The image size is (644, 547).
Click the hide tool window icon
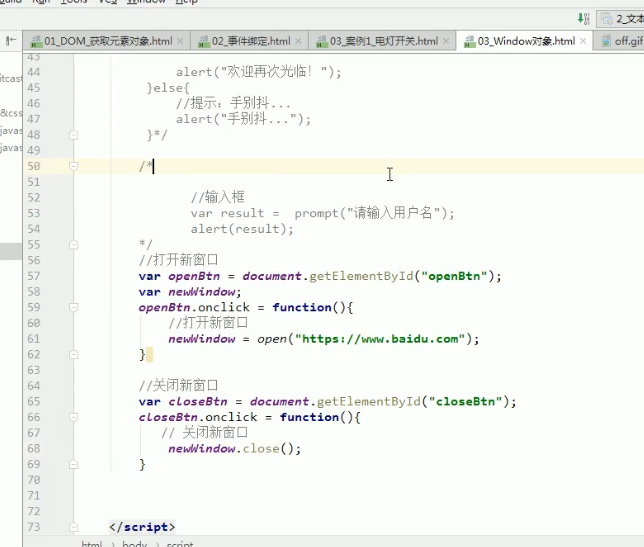(11, 40)
